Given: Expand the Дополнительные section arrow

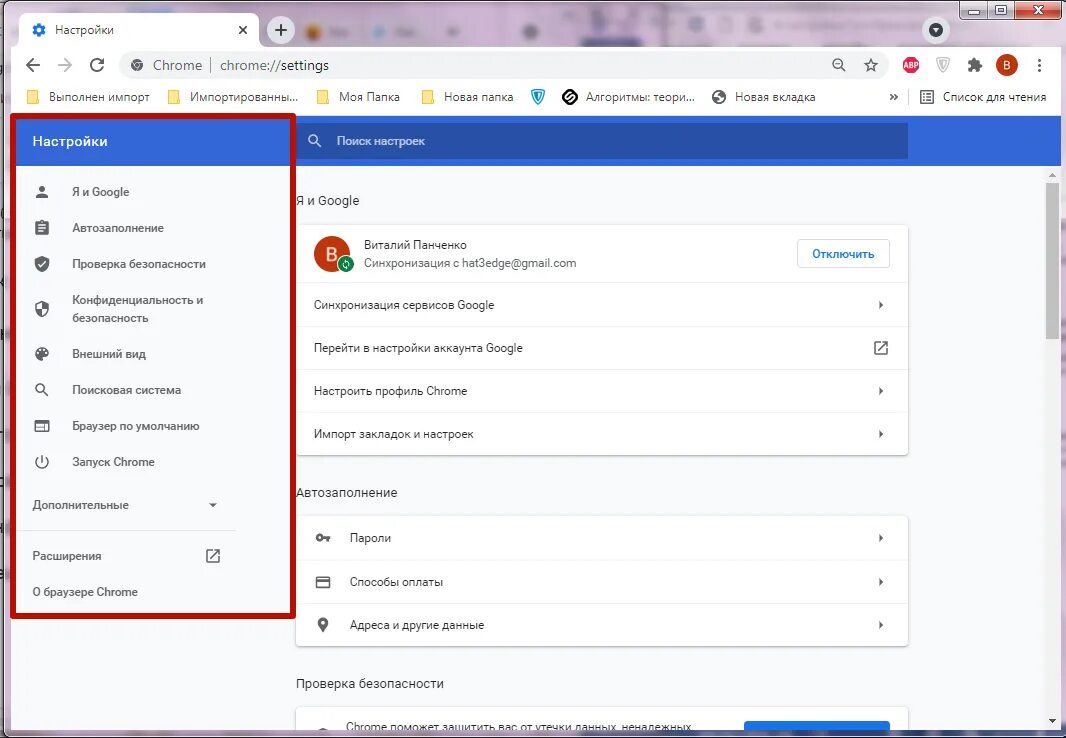Looking at the screenshot, I should click(213, 505).
